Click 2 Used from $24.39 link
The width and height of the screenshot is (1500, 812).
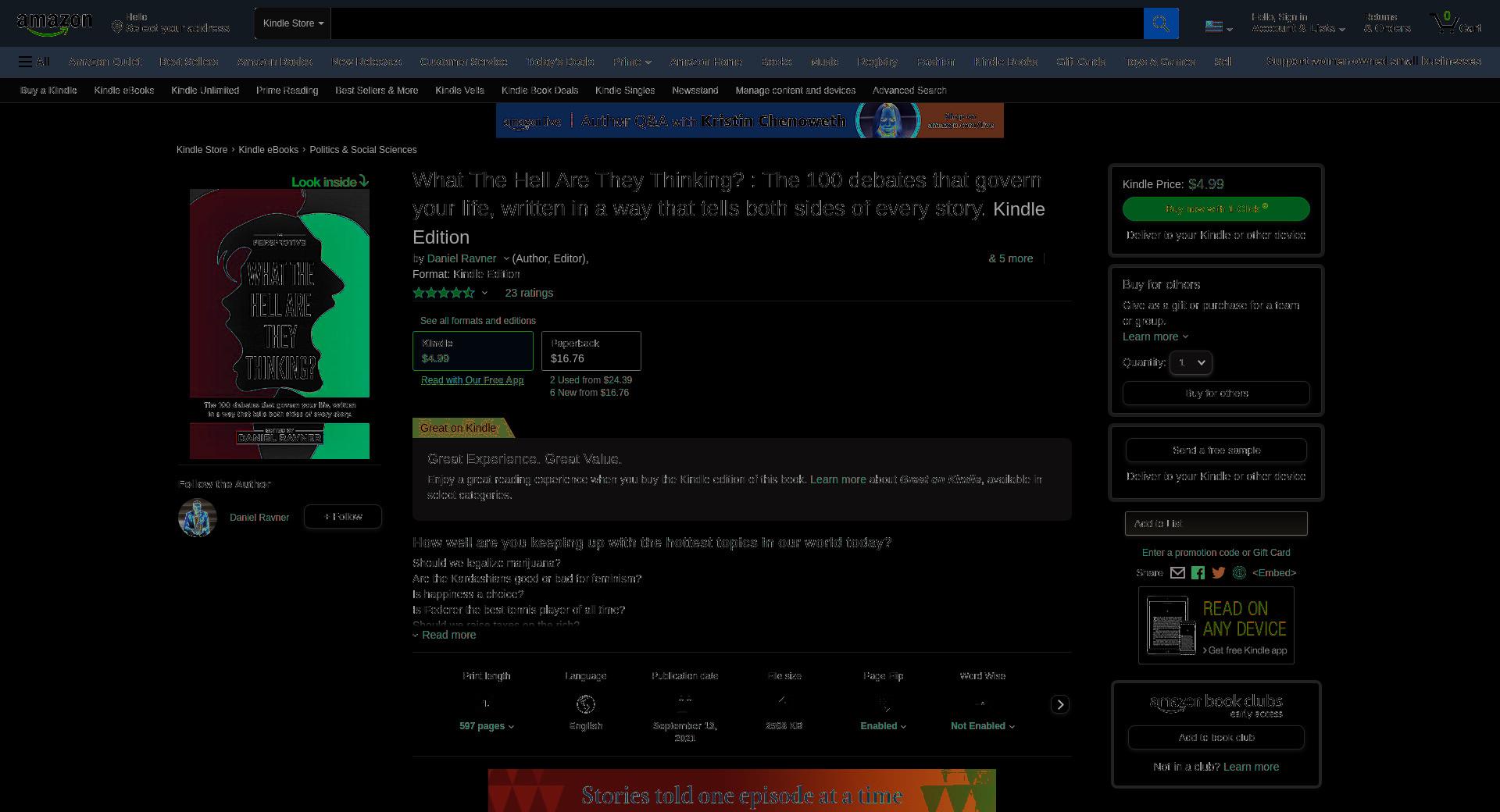(591, 380)
